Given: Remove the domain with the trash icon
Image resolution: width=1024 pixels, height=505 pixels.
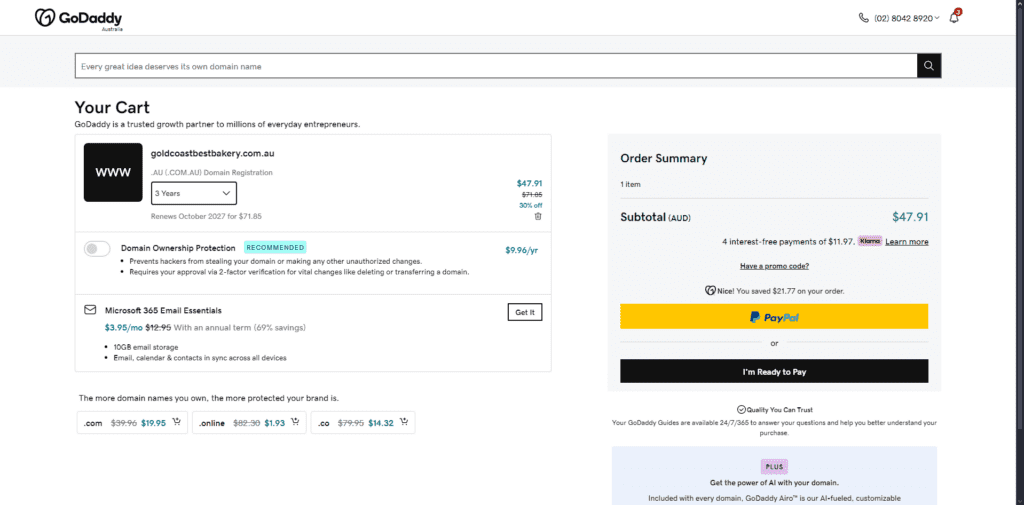Looking at the screenshot, I should pyautogui.click(x=537, y=216).
